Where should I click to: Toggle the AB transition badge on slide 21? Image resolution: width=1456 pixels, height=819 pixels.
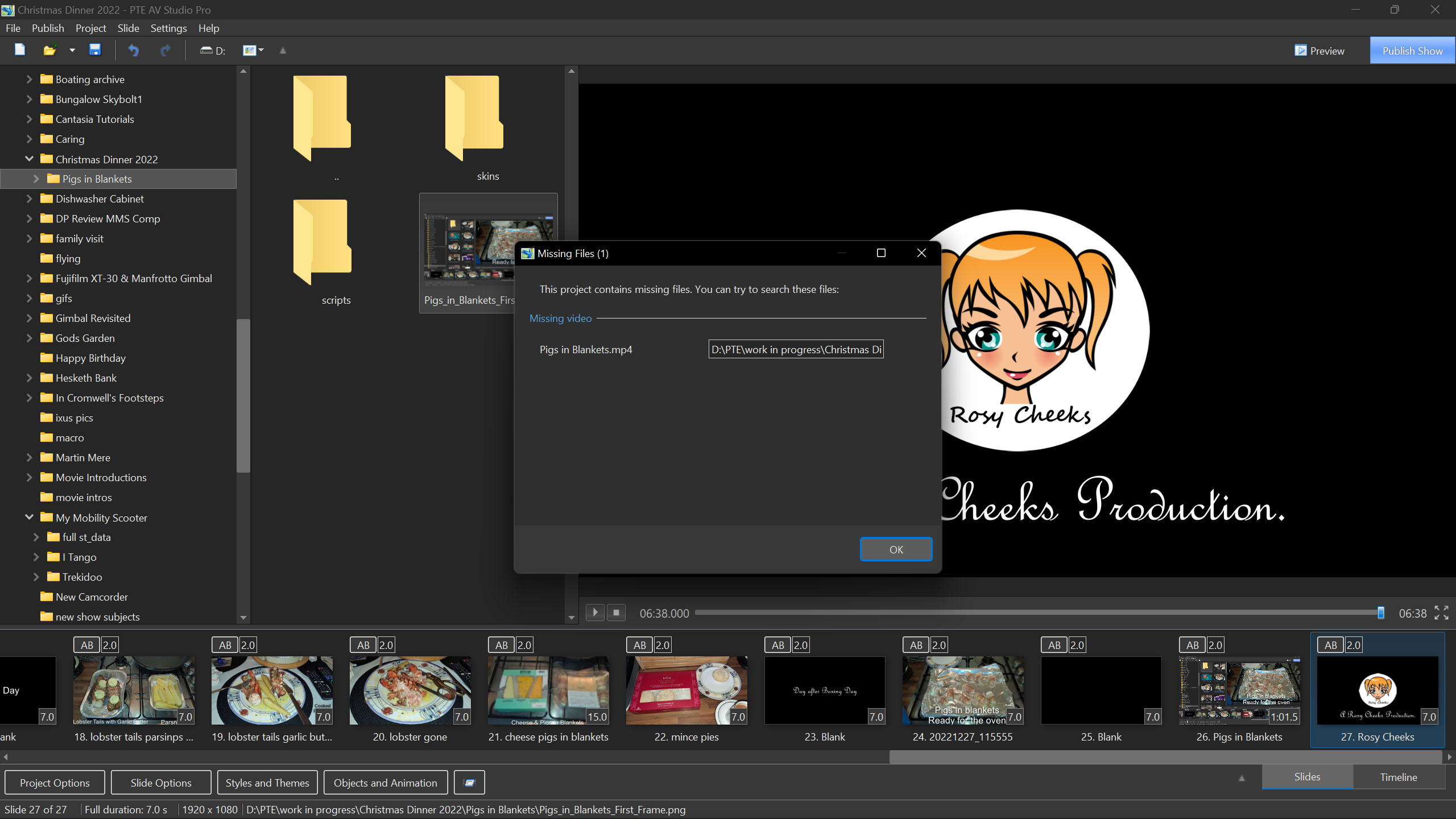(501, 645)
